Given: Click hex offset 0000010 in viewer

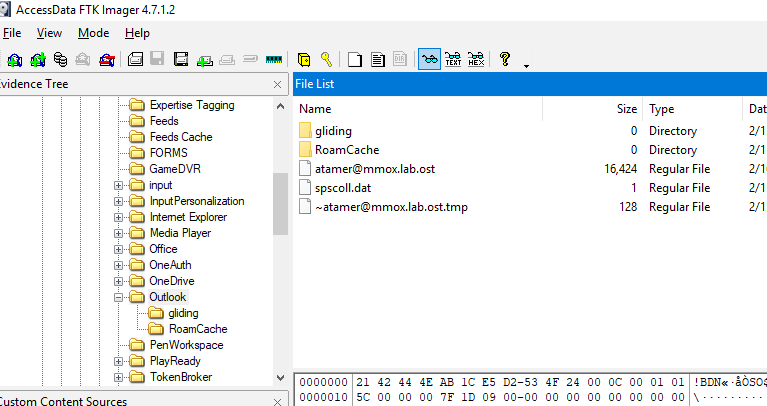Looking at the screenshot, I should (x=323, y=397).
